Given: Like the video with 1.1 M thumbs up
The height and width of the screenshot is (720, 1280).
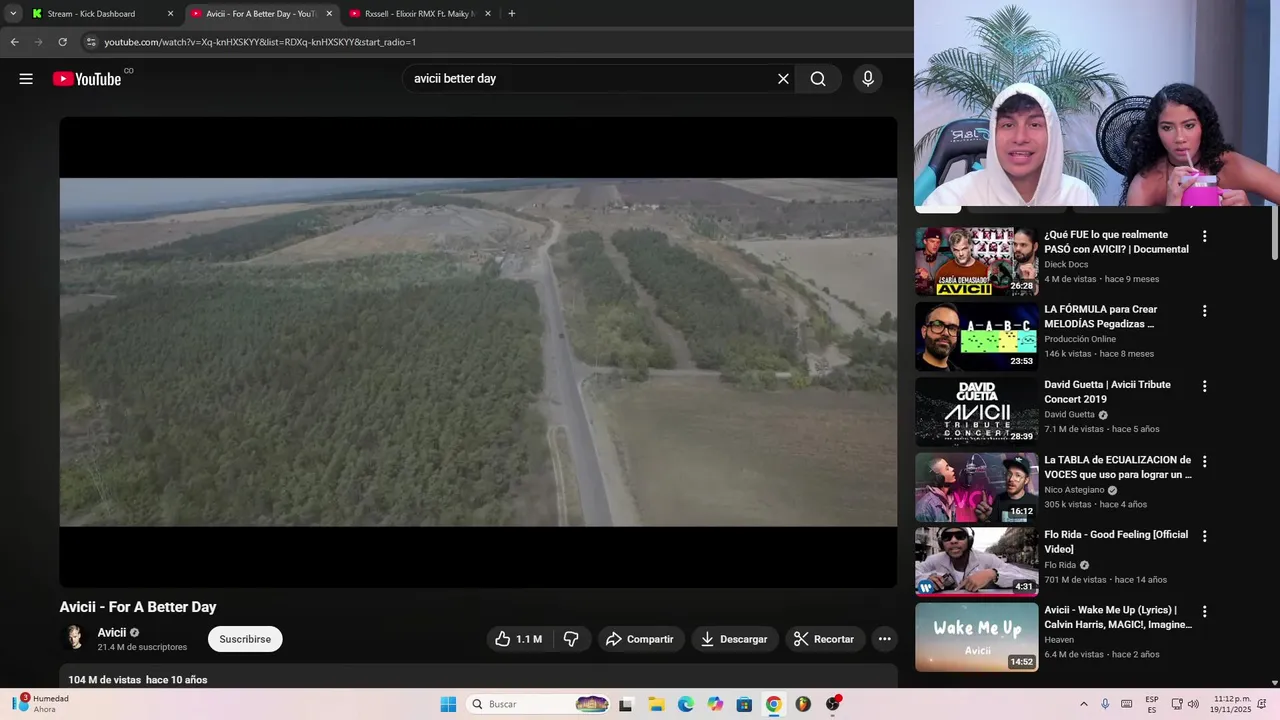Looking at the screenshot, I should (x=518, y=639).
